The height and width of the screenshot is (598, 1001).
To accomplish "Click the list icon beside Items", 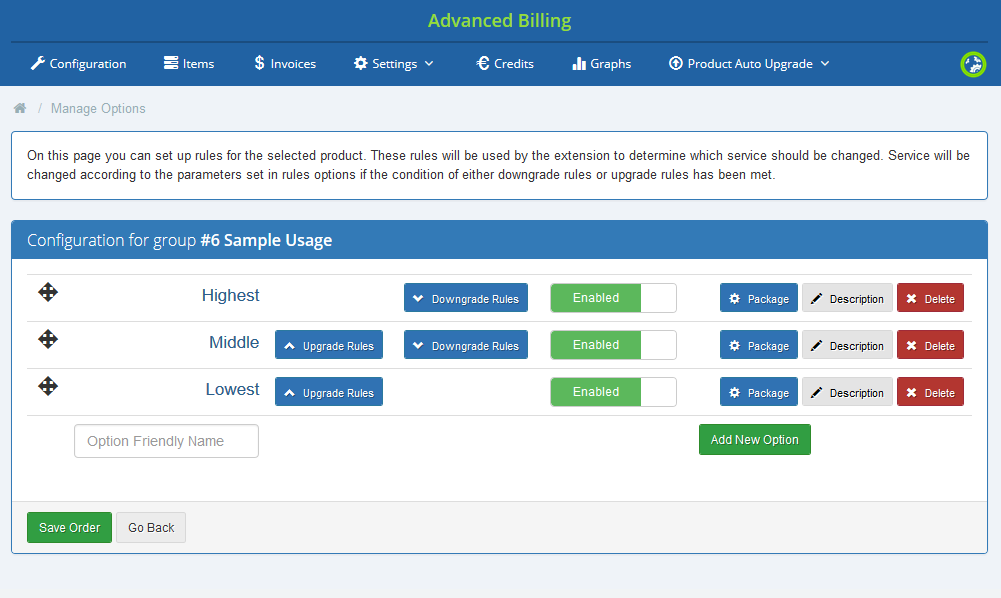I will coord(170,63).
